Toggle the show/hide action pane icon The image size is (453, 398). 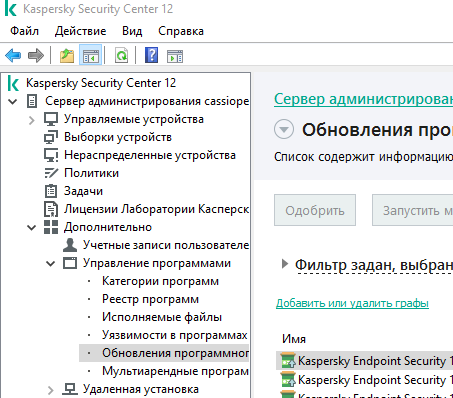click(x=175, y=56)
